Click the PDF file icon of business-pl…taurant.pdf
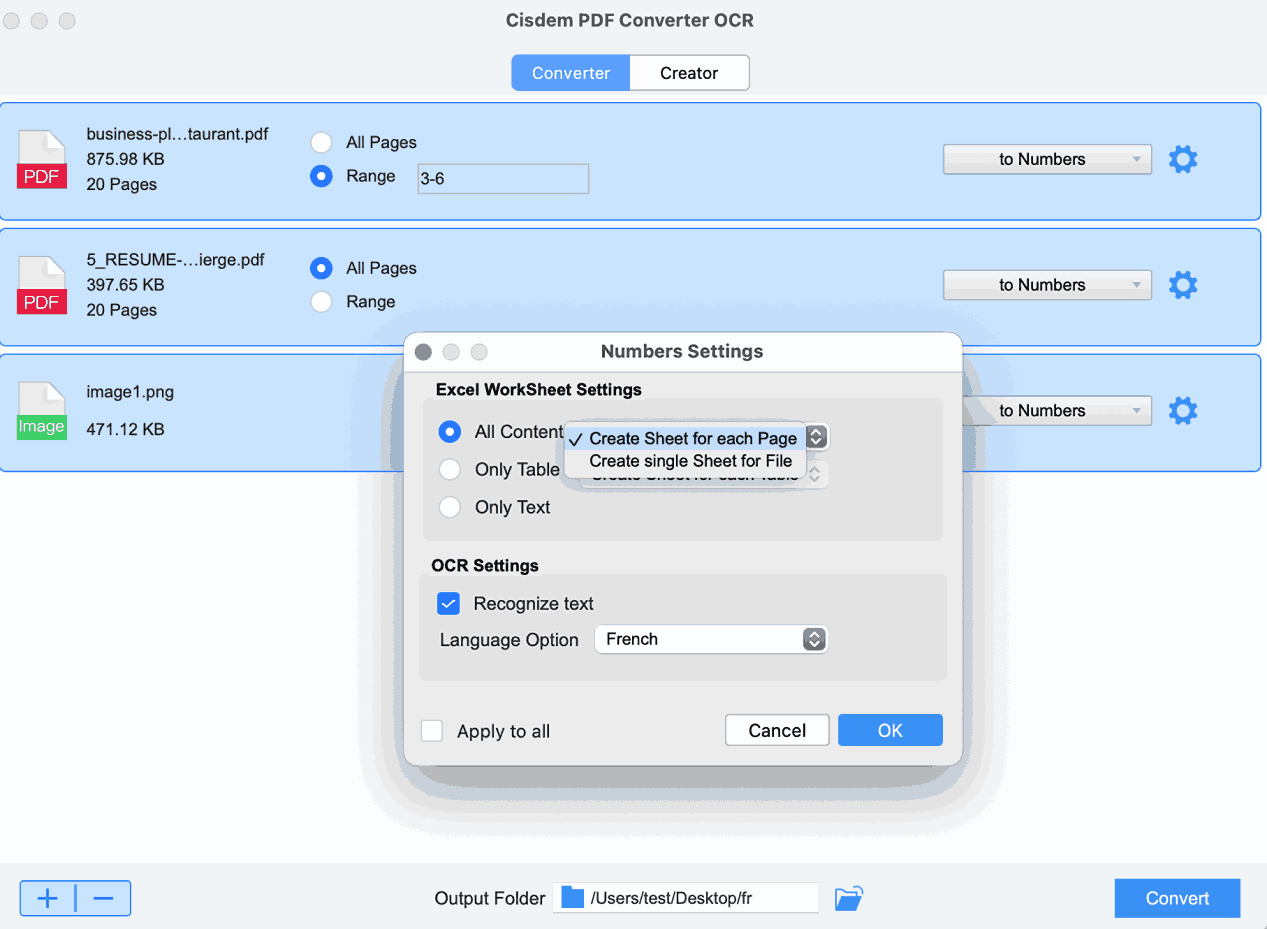 click(x=42, y=160)
